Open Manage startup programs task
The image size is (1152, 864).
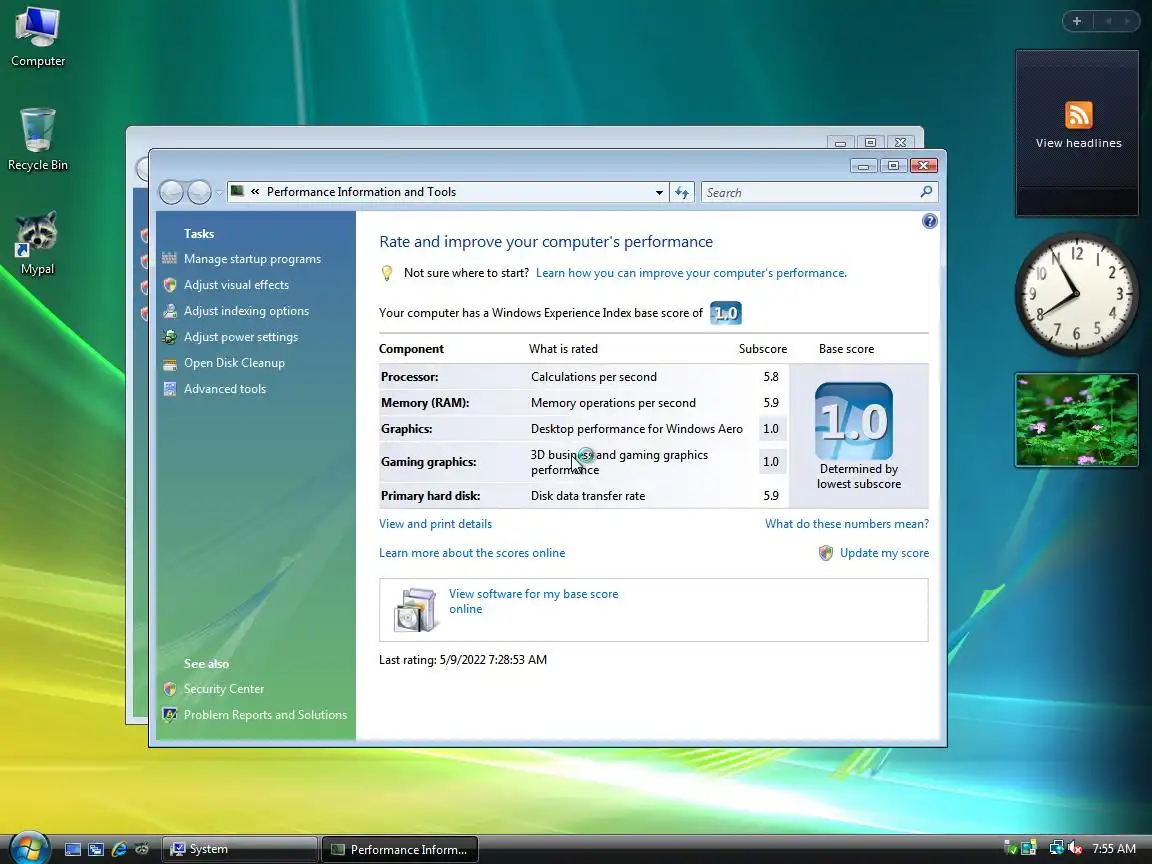[x=252, y=259]
